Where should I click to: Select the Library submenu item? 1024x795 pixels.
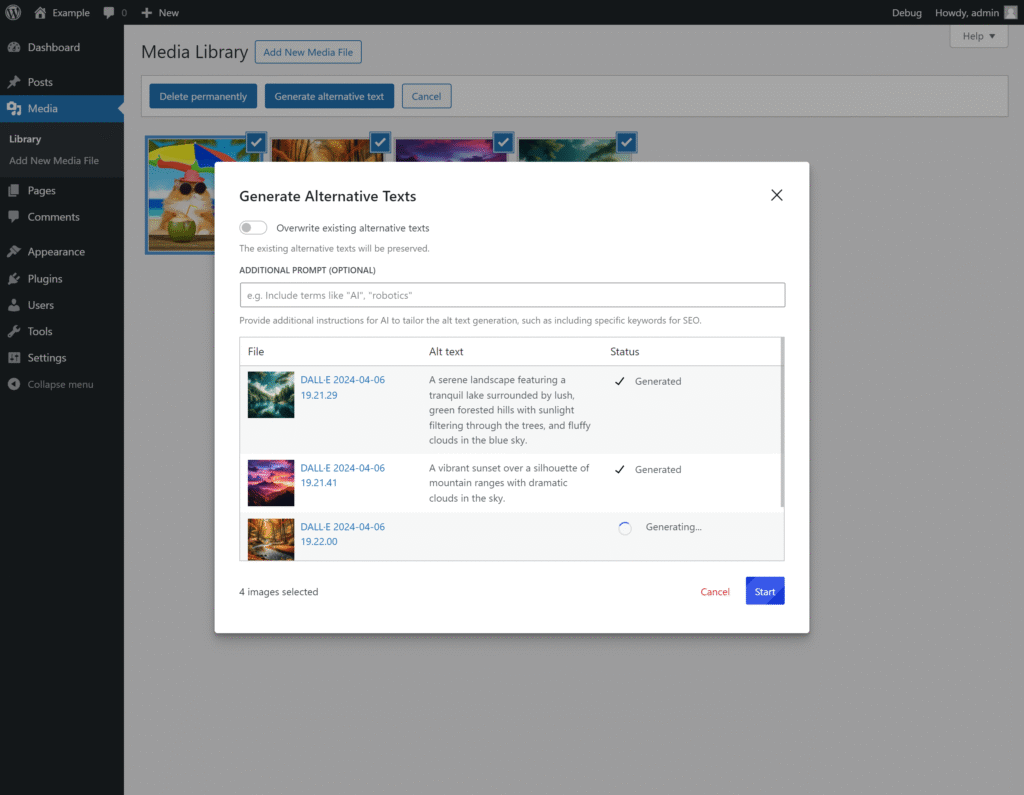click(25, 138)
